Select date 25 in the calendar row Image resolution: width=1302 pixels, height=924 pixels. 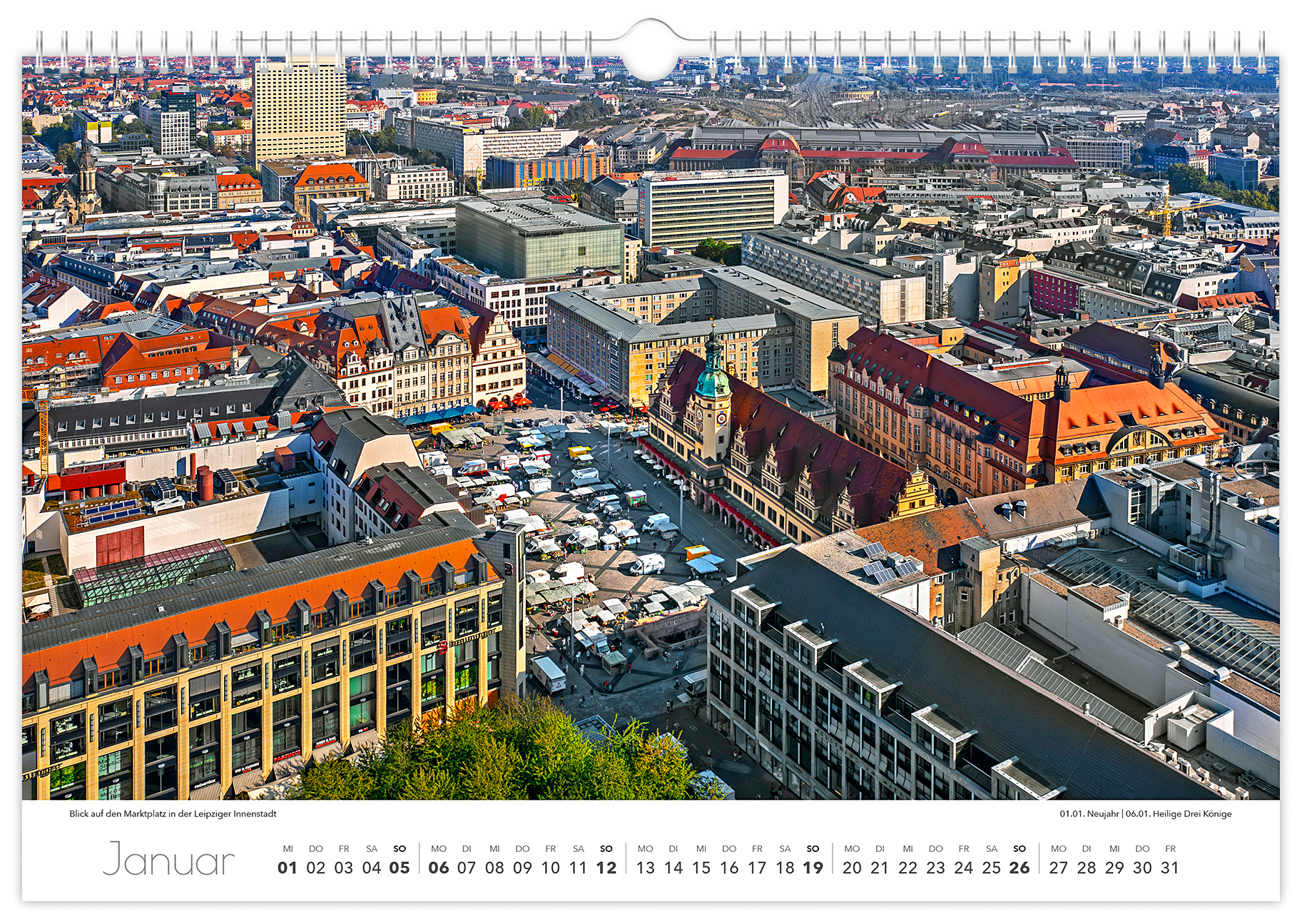coord(992,868)
